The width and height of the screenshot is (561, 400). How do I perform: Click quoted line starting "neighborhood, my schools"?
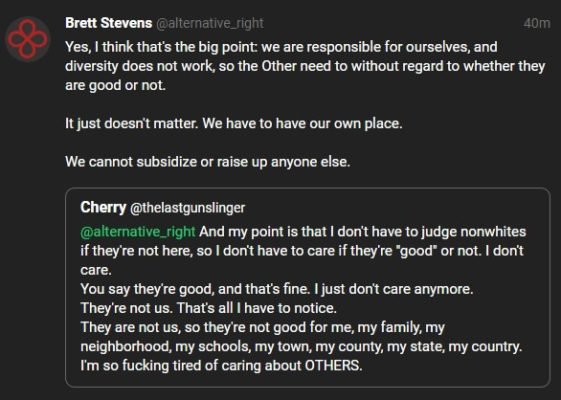point(301,346)
